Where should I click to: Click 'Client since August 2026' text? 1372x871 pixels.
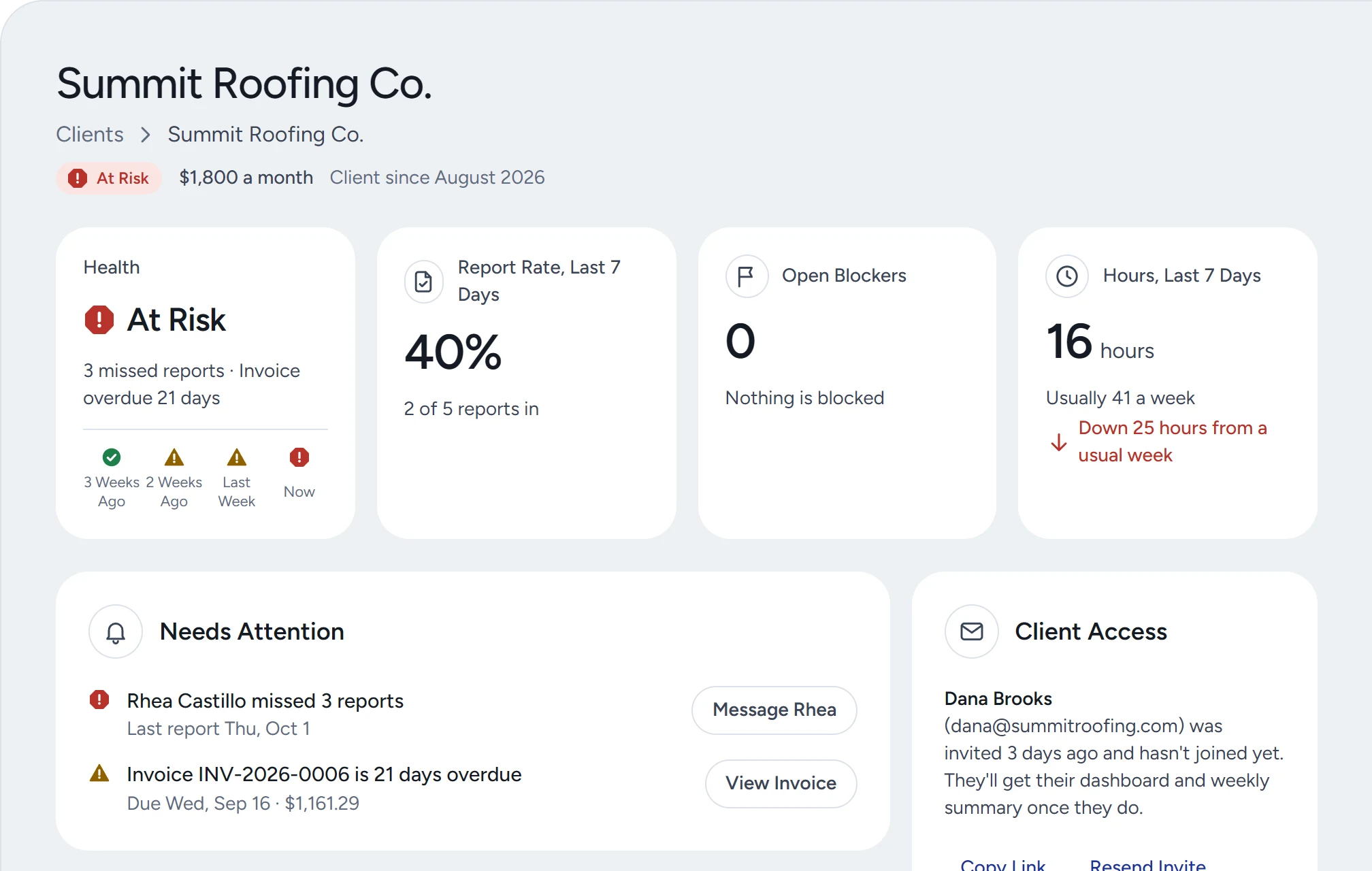(437, 177)
